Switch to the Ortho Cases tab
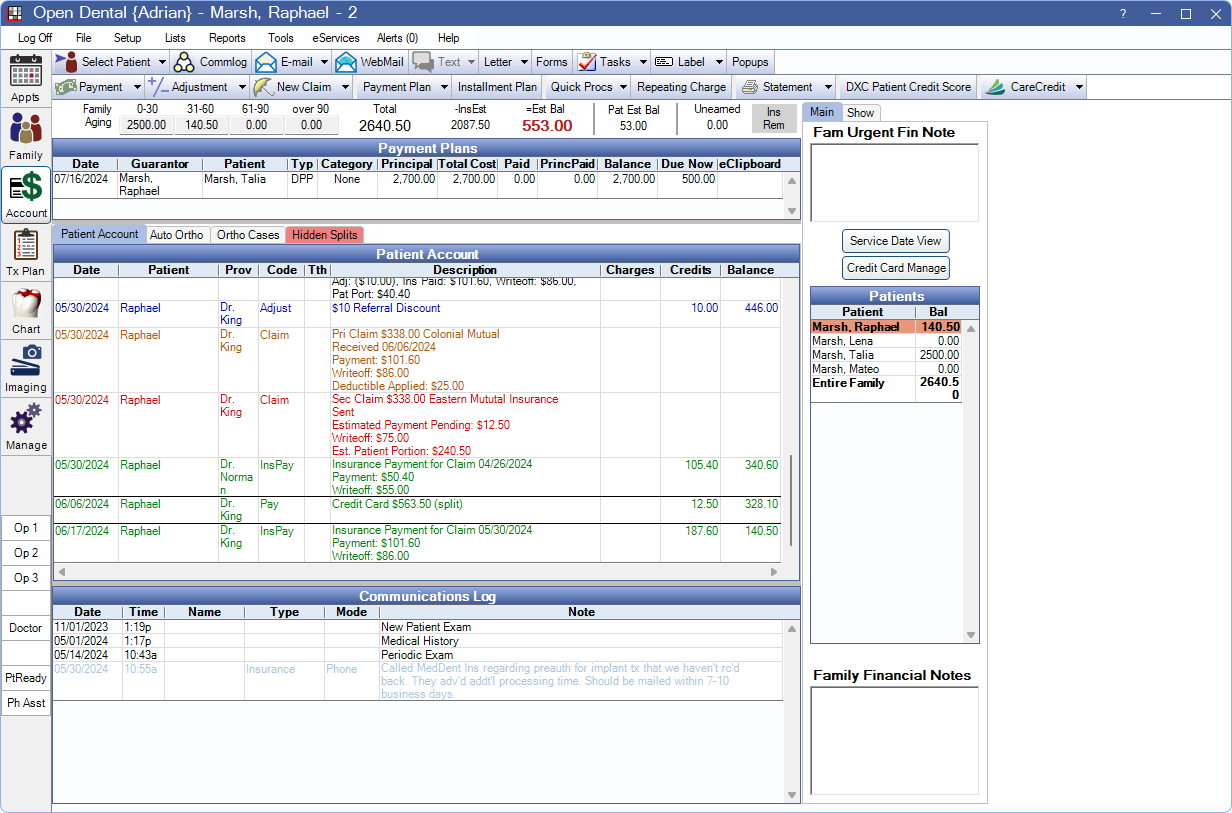Viewport: 1232px width, 813px height. pos(248,235)
